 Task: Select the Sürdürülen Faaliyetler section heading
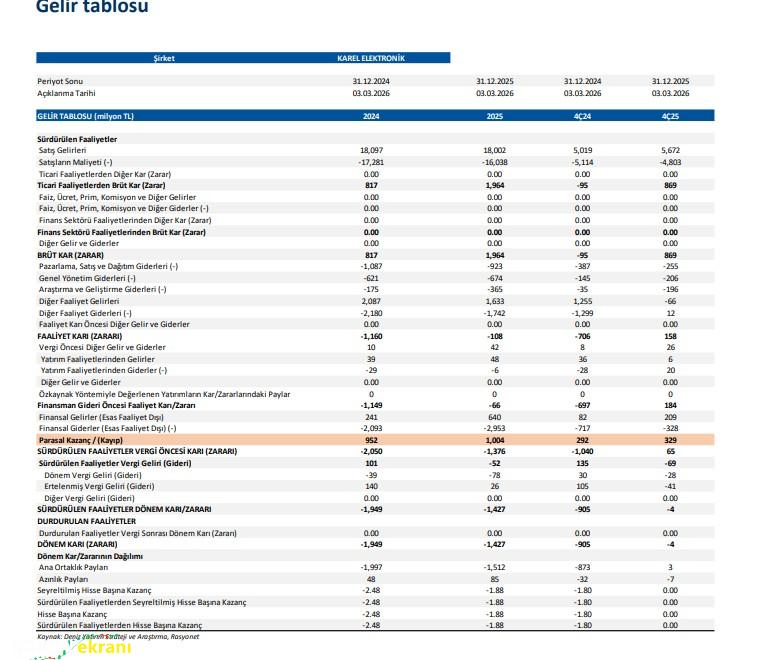[x=77, y=138]
